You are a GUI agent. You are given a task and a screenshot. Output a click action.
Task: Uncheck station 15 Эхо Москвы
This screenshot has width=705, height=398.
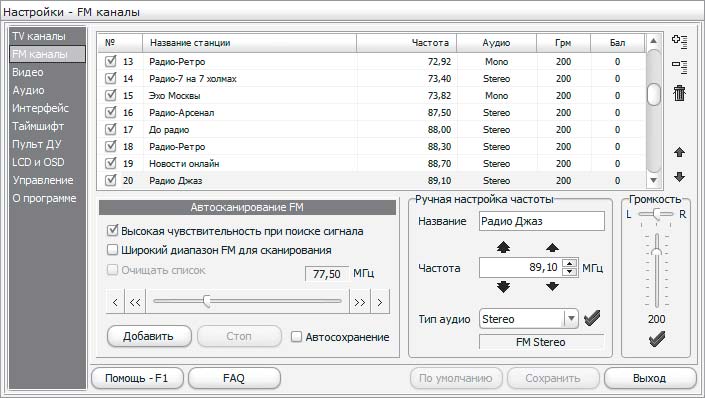(111, 95)
